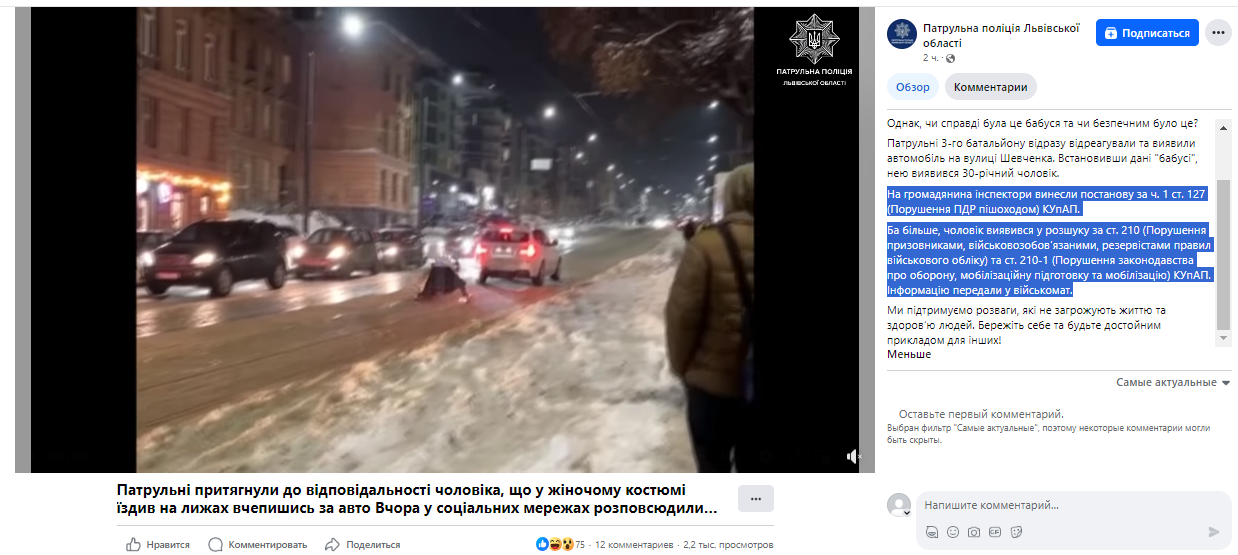Screen dimensions: 1238x555
Task: Insert a GIF into the comment
Action: [x=995, y=532]
